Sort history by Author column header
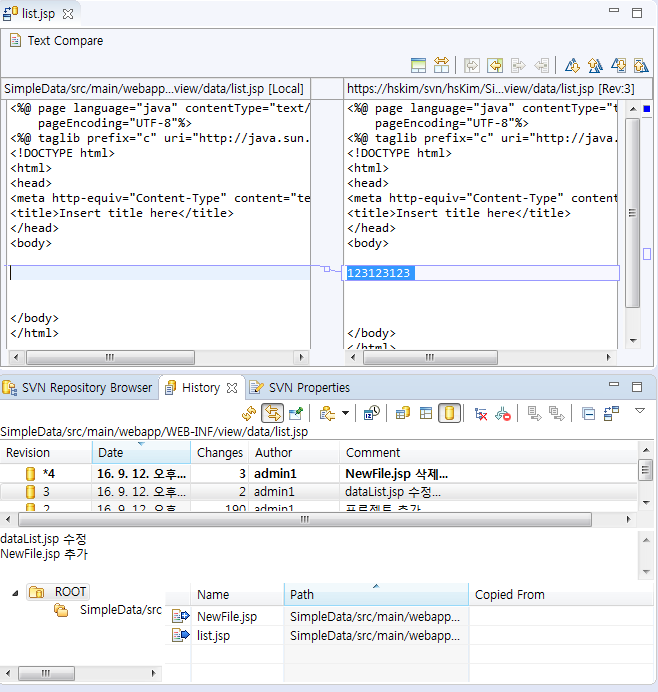Screen dimensions: 658x692 (x=294, y=452)
